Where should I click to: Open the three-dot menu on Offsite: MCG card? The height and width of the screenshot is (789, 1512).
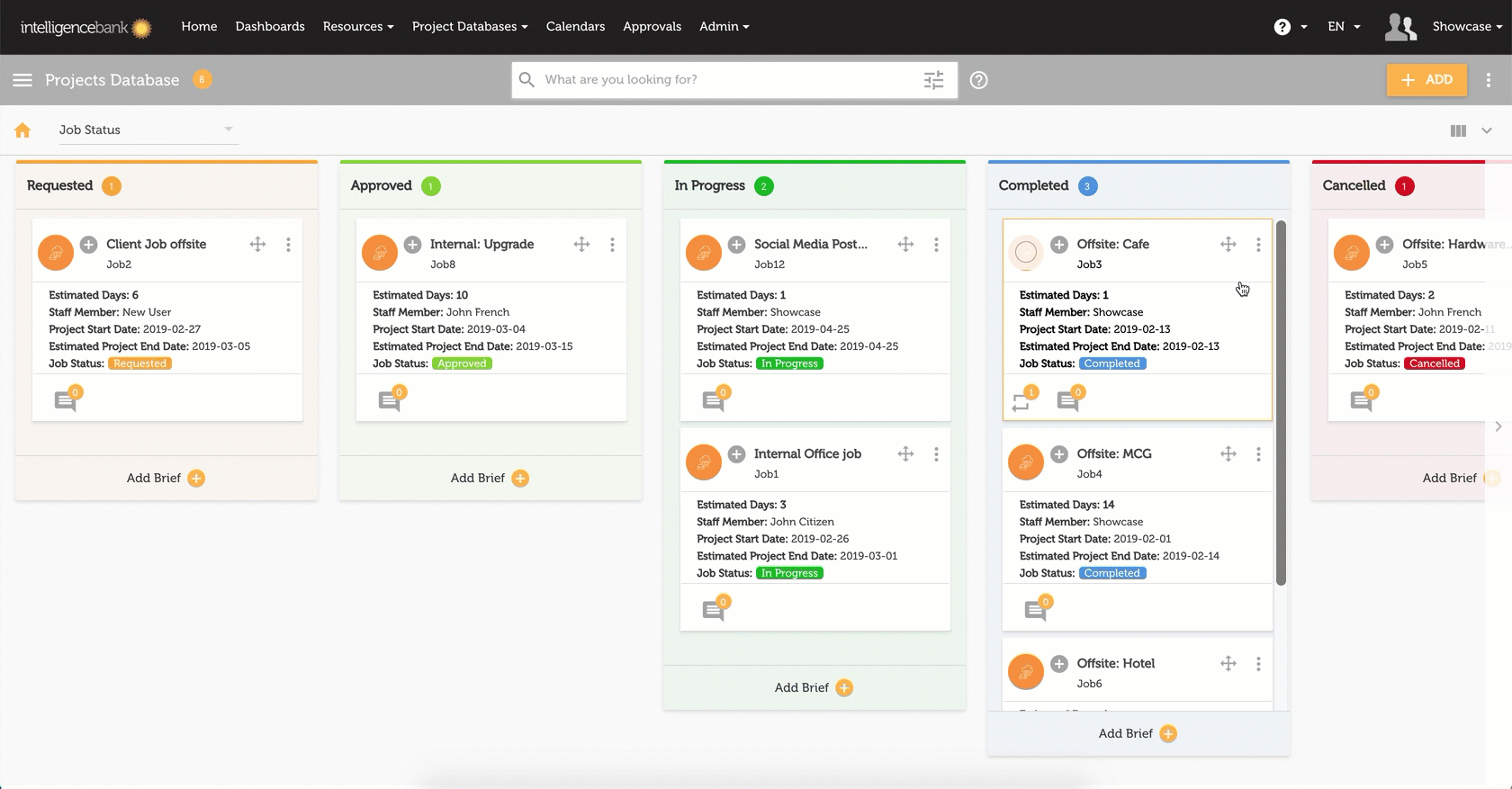pyautogui.click(x=1258, y=454)
